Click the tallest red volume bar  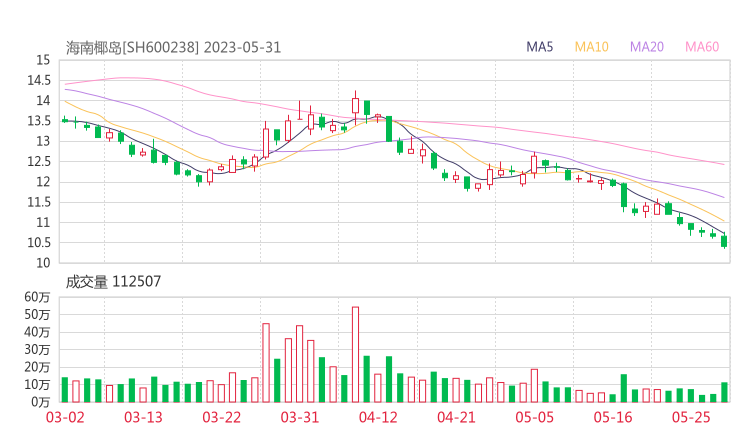355,355
